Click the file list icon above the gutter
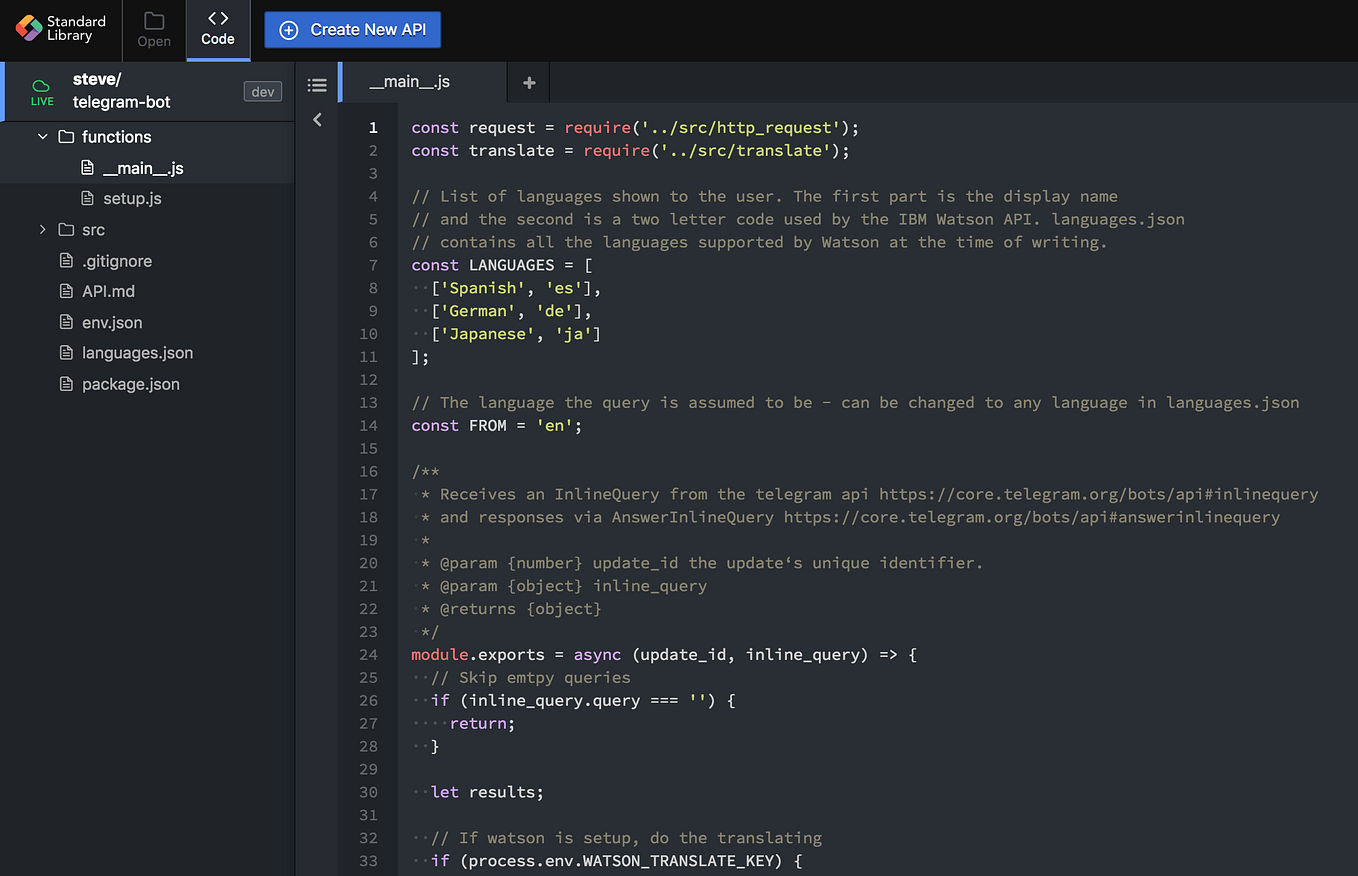Screen dimensions: 1358x876 pos(317,85)
